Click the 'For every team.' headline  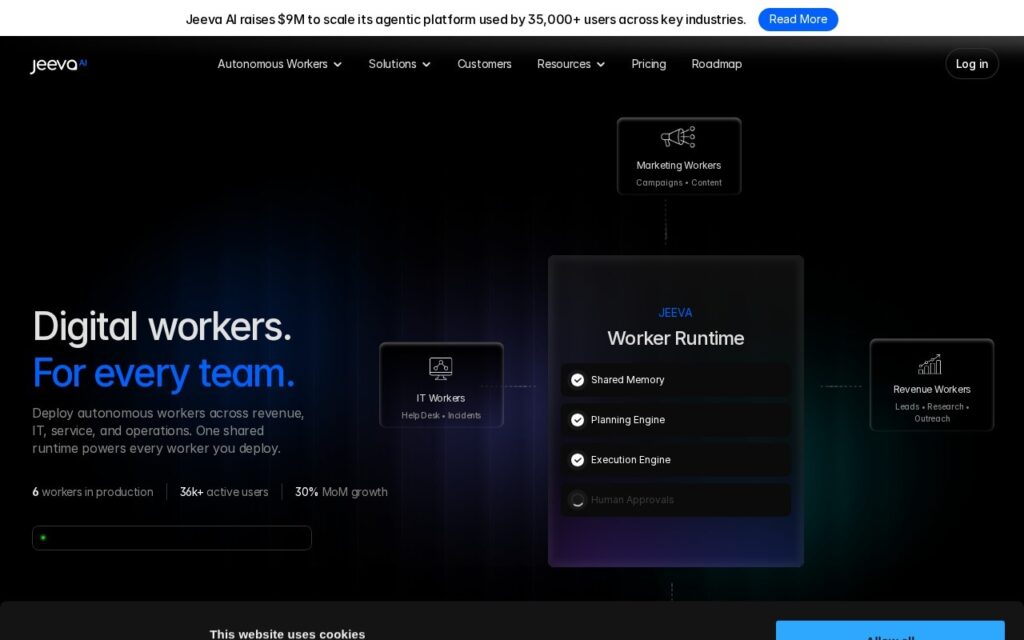(x=163, y=373)
